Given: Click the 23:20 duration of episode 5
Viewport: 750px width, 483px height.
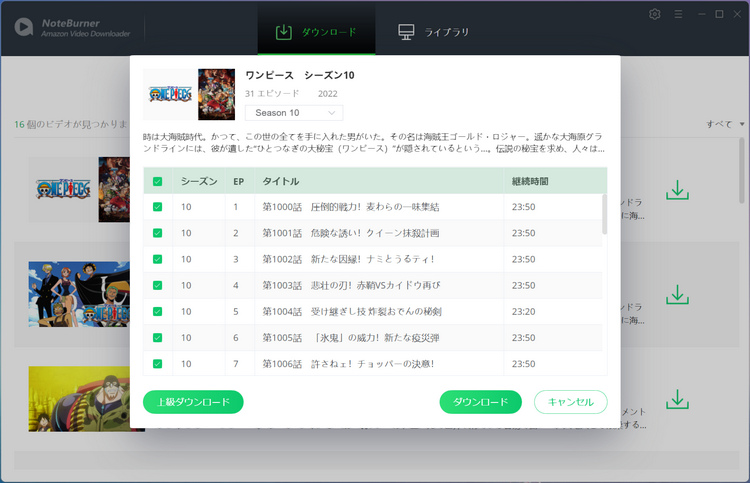Looking at the screenshot, I should click(x=523, y=312).
